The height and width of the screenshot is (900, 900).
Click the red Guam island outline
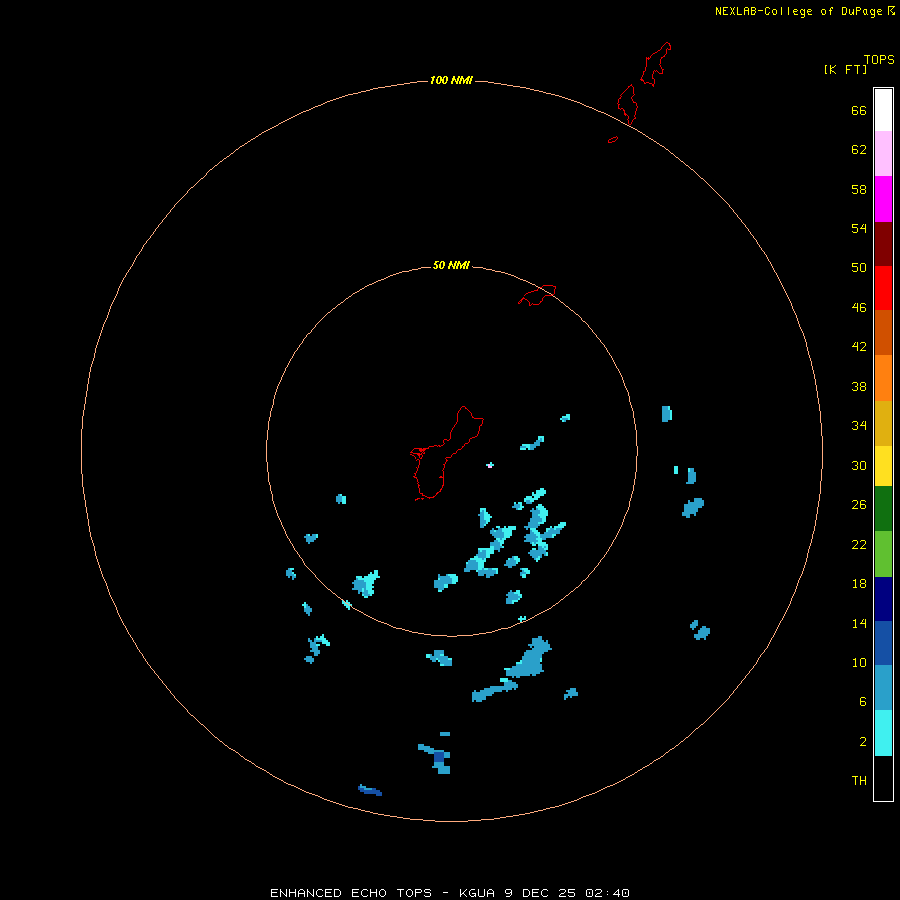point(447,453)
